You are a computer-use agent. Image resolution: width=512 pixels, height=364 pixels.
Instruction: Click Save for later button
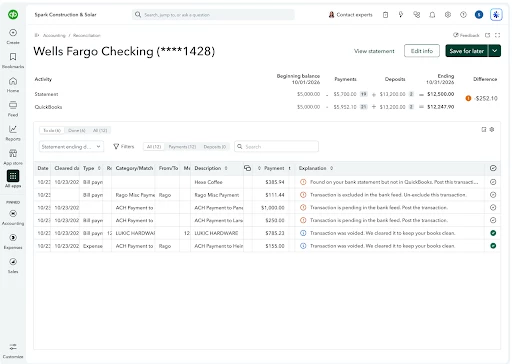click(467, 51)
